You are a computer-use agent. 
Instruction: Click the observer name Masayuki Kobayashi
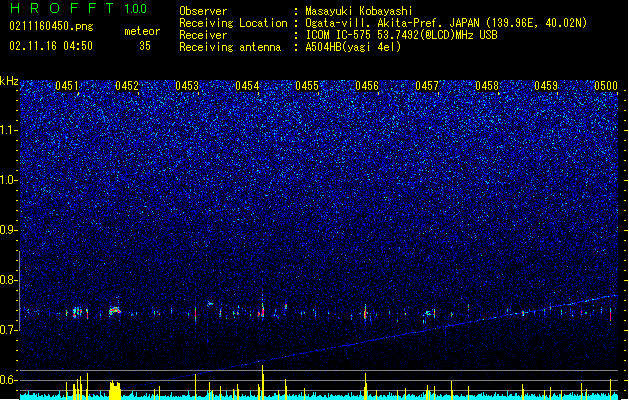tap(359, 11)
